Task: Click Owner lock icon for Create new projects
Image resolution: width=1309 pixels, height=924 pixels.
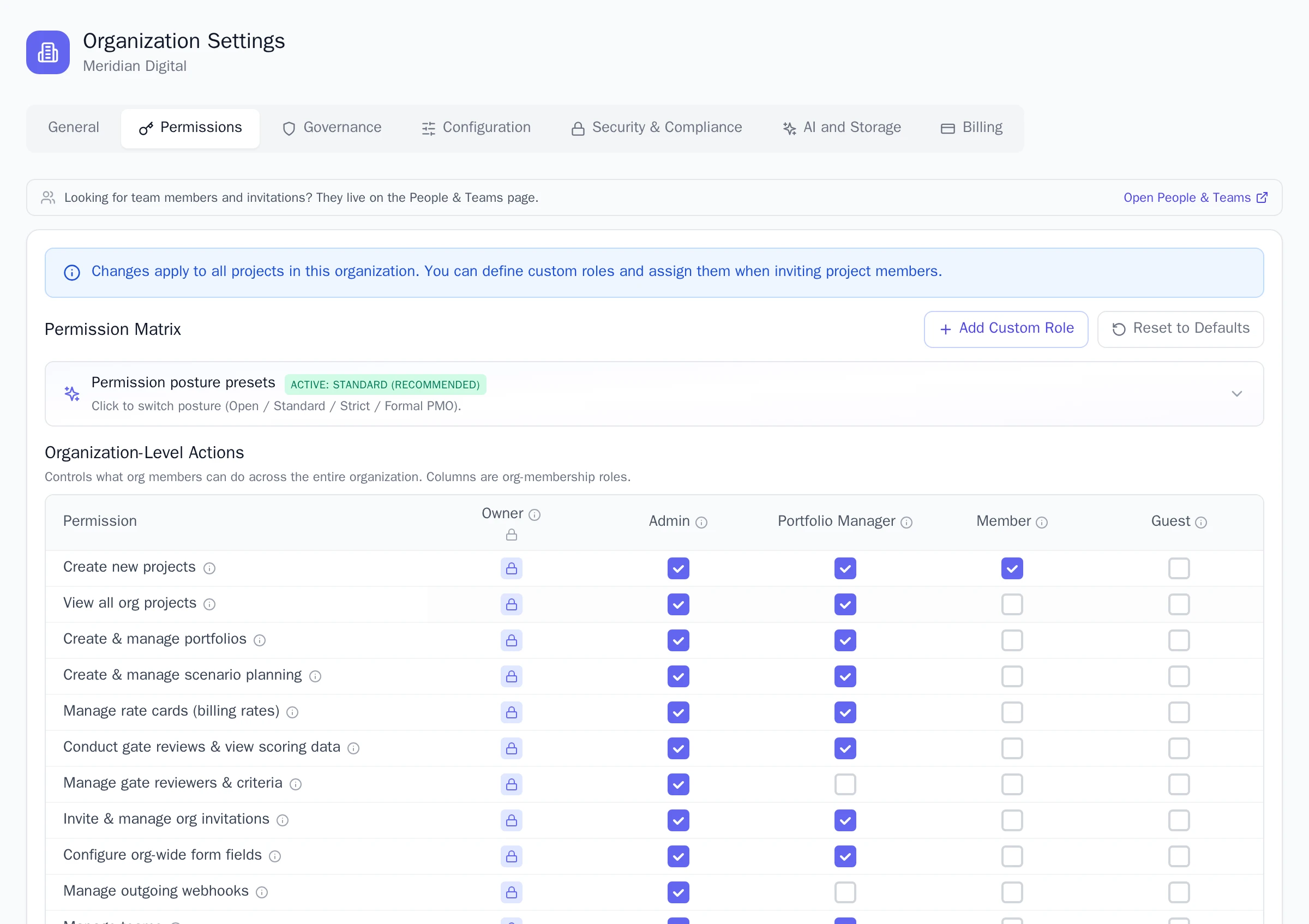Action: [x=512, y=568]
